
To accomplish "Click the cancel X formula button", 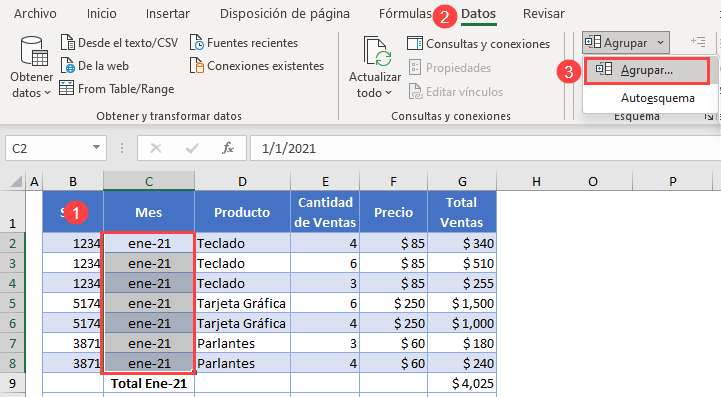I will coord(156,148).
